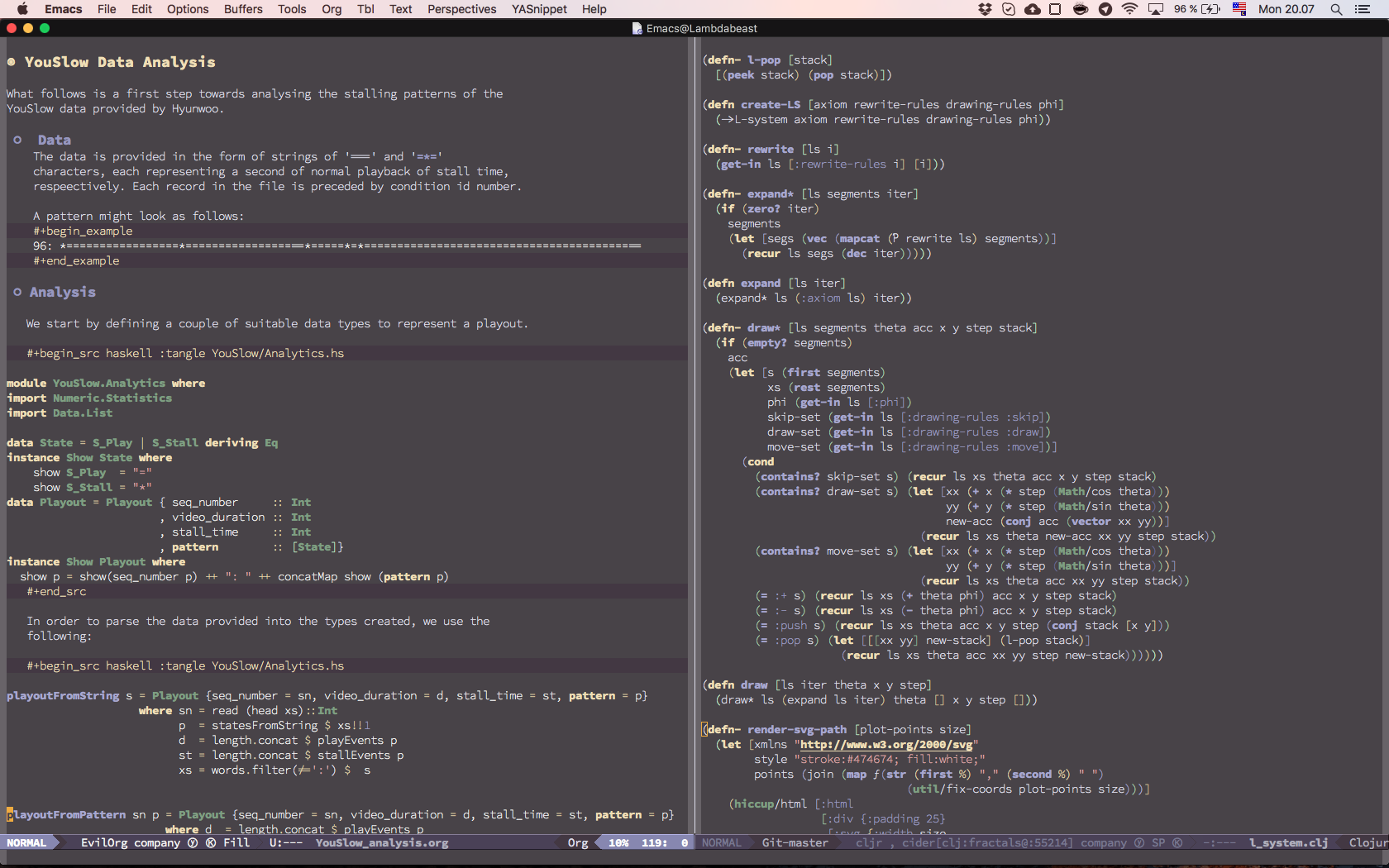Click circled indicator after SP in right modeline

[1177, 843]
